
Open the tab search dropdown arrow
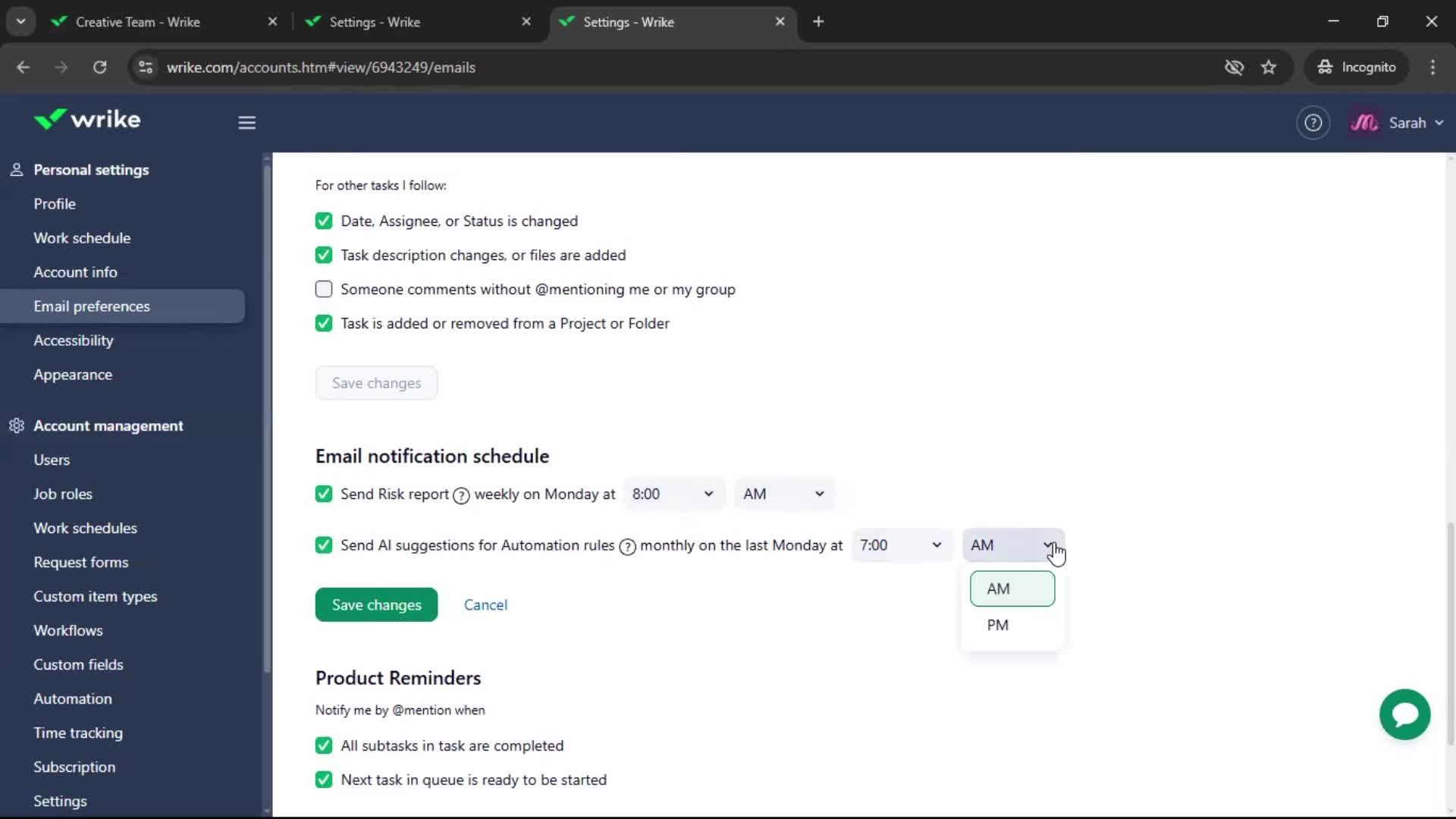click(20, 21)
